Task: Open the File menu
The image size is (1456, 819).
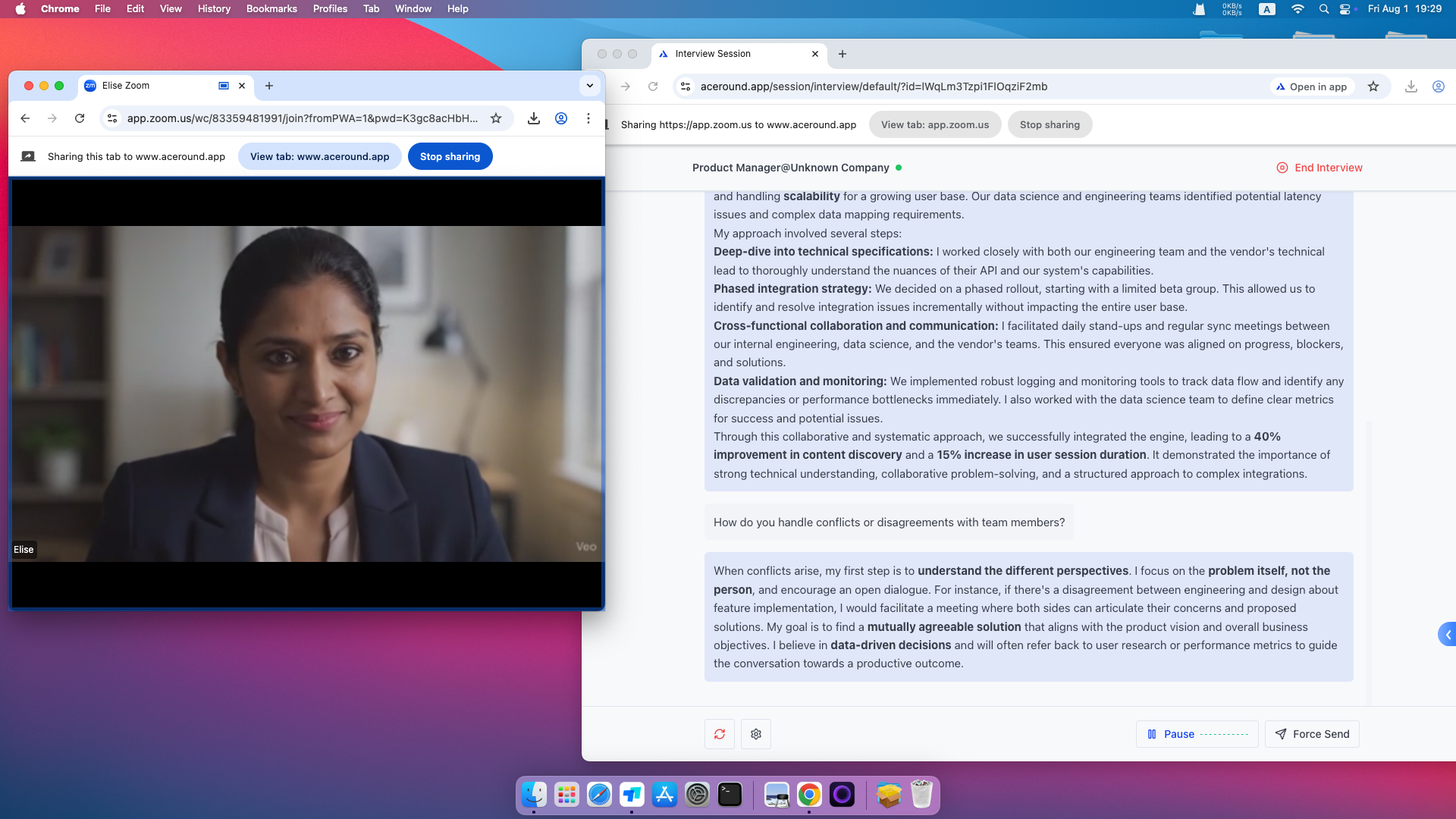Action: 102,9
